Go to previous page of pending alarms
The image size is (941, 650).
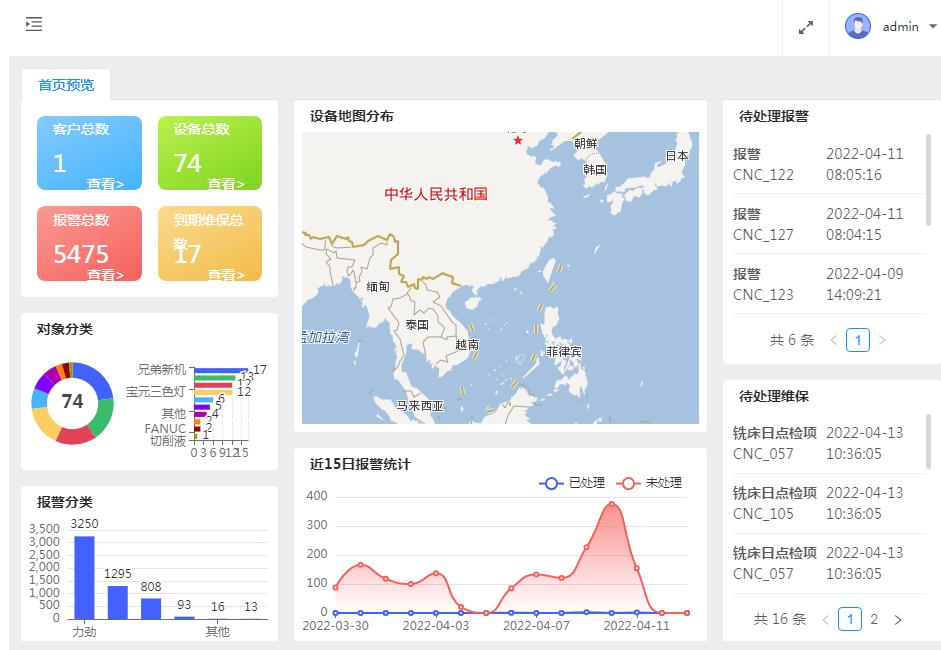click(834, 340)
